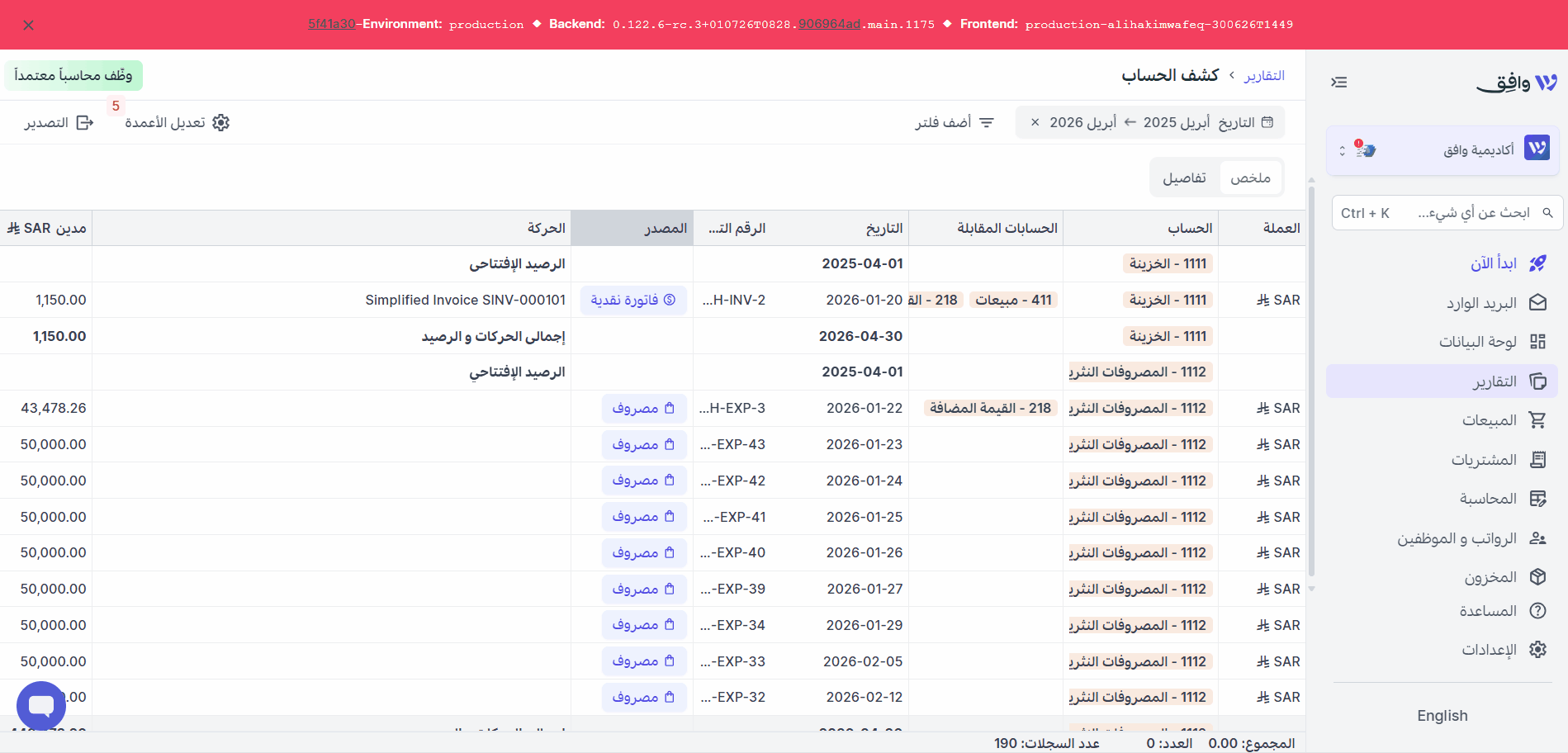Image resolution: width=1568 pixels, height=753 pixels.
Task: Open مصروف link for EXP-39
Action: (x=644, y=589)
